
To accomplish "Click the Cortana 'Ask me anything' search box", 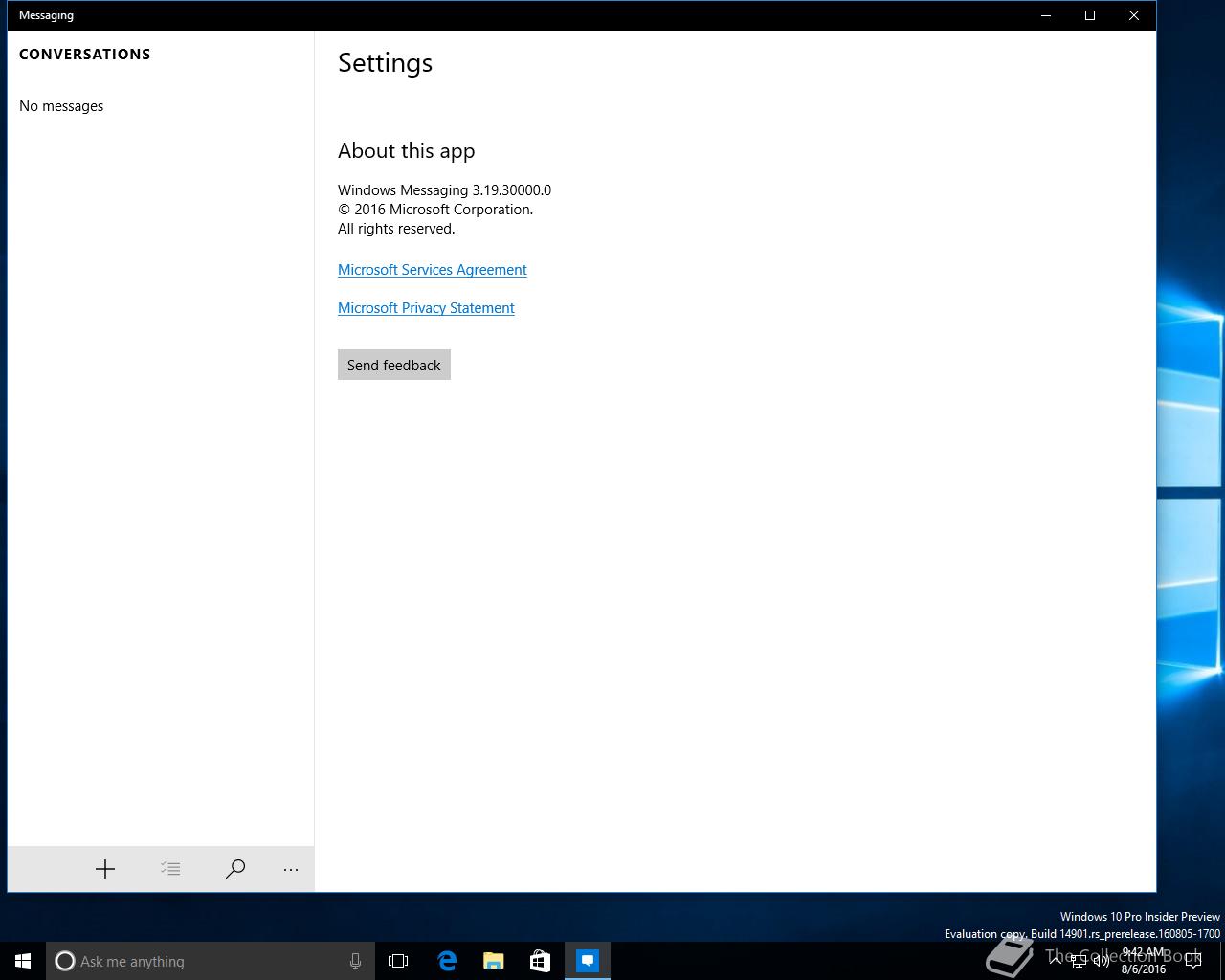I will pyautogui.click(x=209, y=961).
